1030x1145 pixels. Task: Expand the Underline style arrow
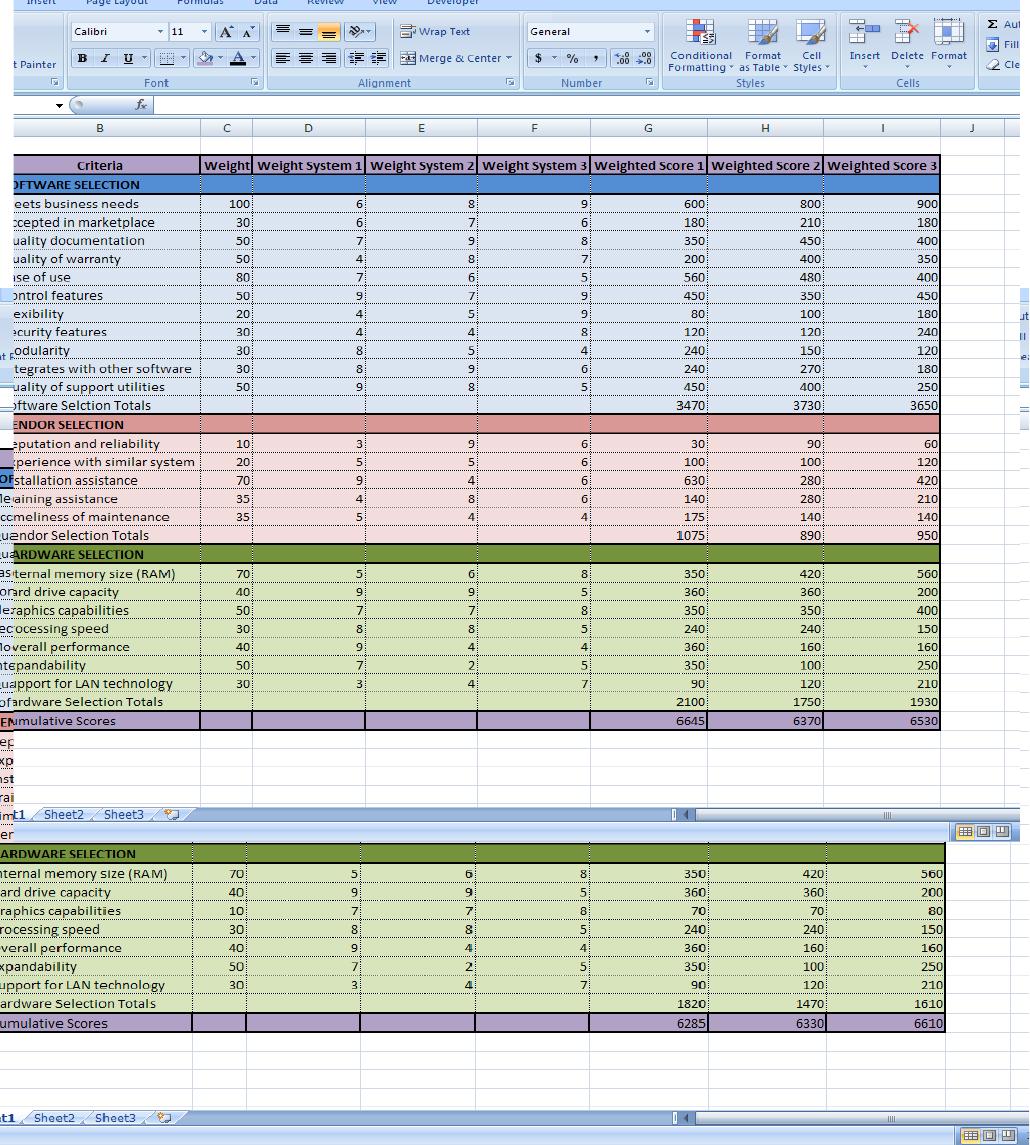pos(145,58)
